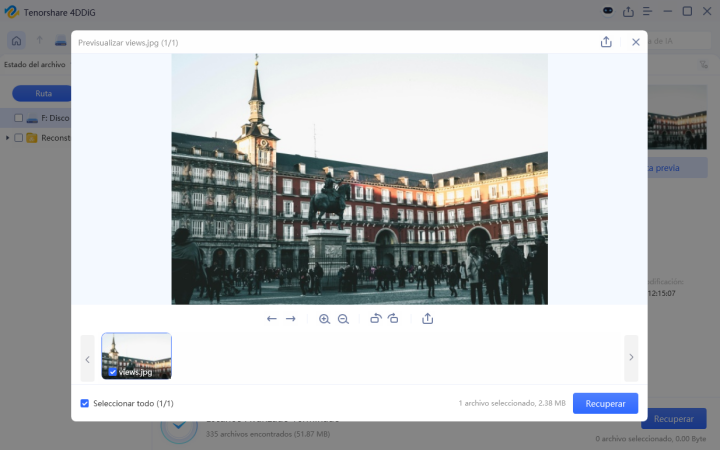Check the F: Disco drive checkbox

click(x=19, y=118)
